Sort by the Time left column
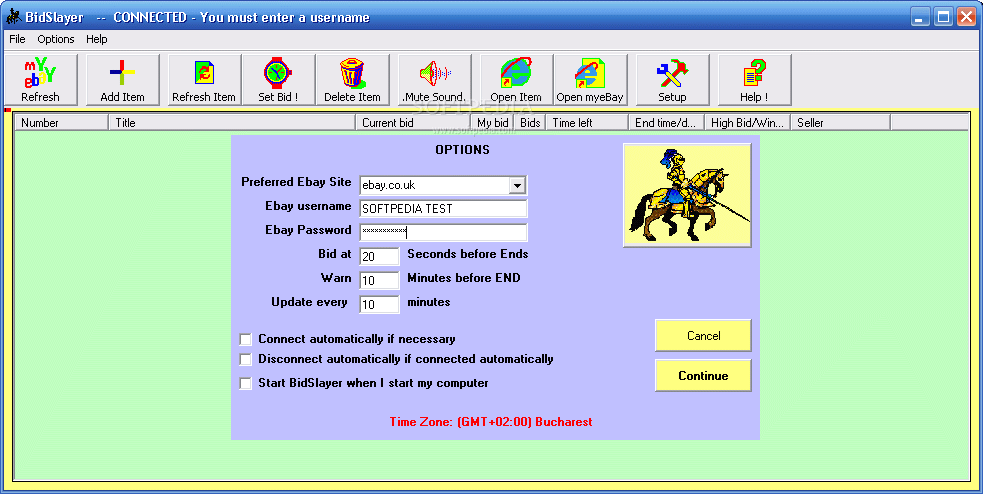The height and width of the screenshot is (494, 983). (x=587, y=123)
